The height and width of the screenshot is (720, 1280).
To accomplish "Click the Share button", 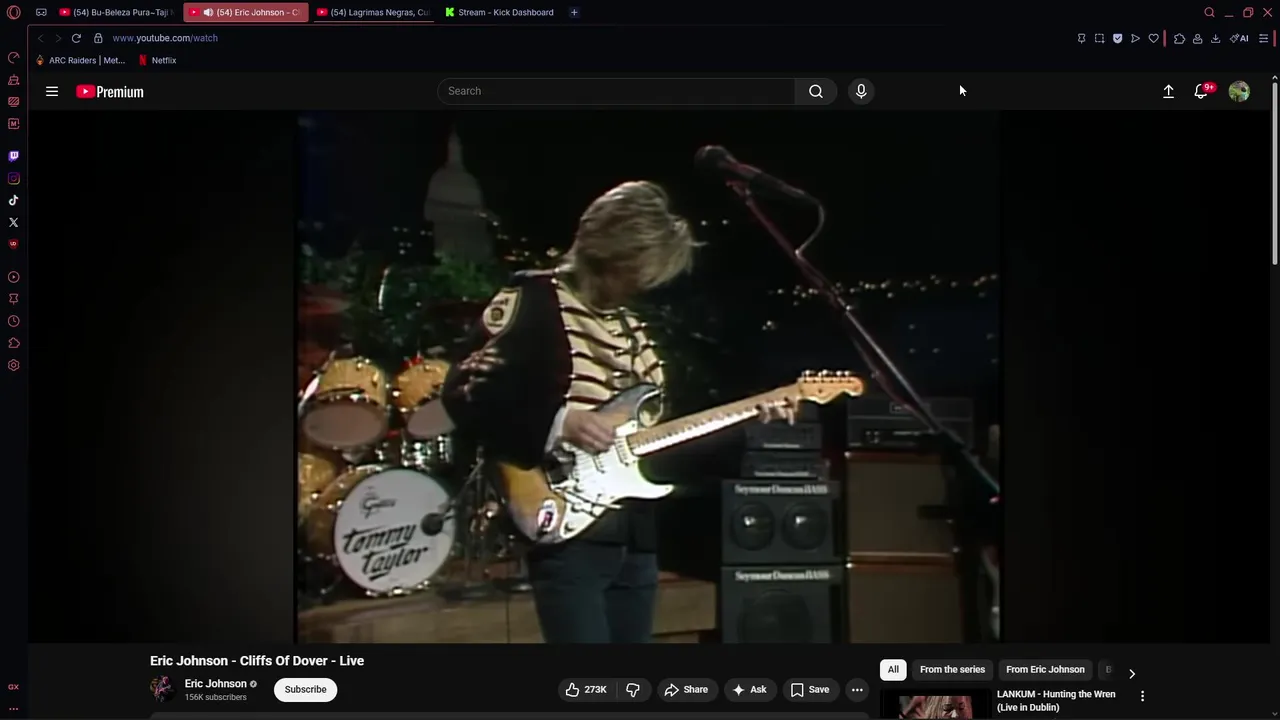I will pos(686,689).
